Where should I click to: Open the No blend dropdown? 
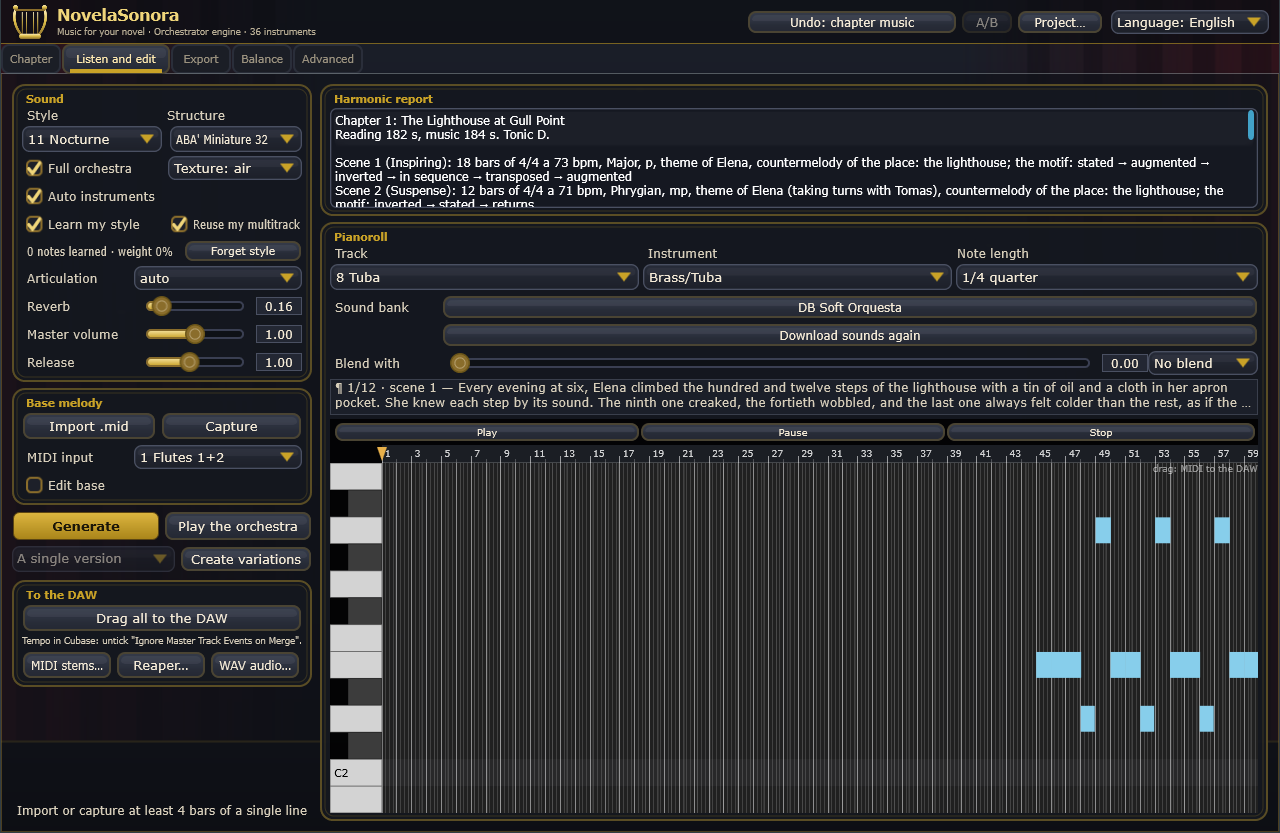tap(1203, 363)
